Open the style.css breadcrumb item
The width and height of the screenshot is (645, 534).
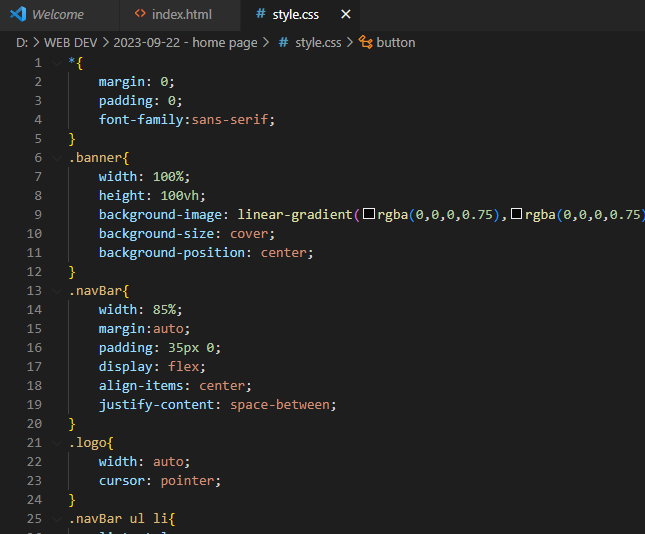click(x=318, y=43)
